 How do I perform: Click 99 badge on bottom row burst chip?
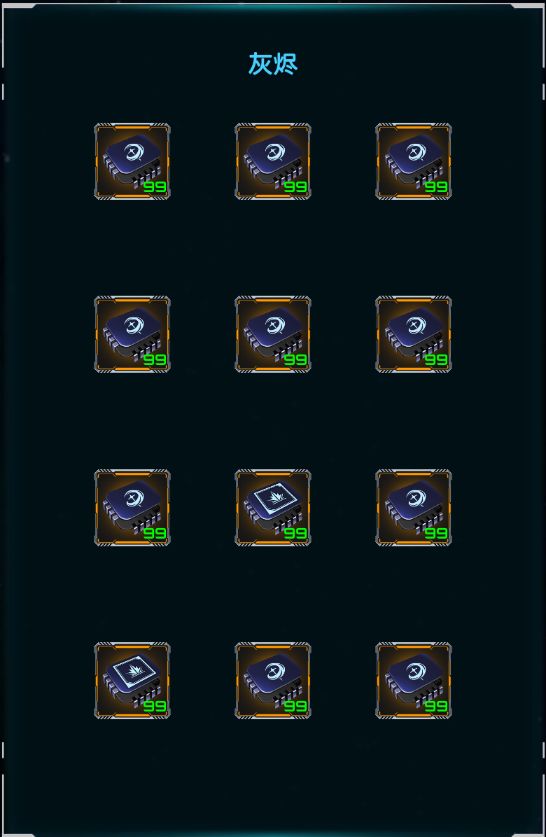coord(155,706)
